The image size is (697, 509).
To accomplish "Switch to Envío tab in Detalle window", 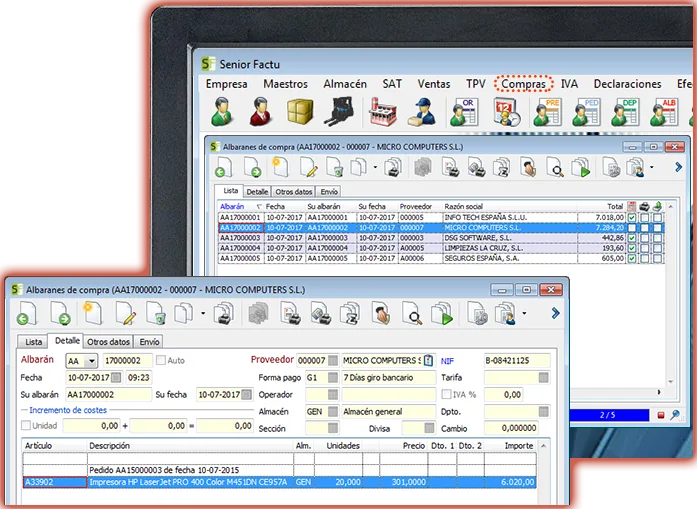I will pos(149,341).
